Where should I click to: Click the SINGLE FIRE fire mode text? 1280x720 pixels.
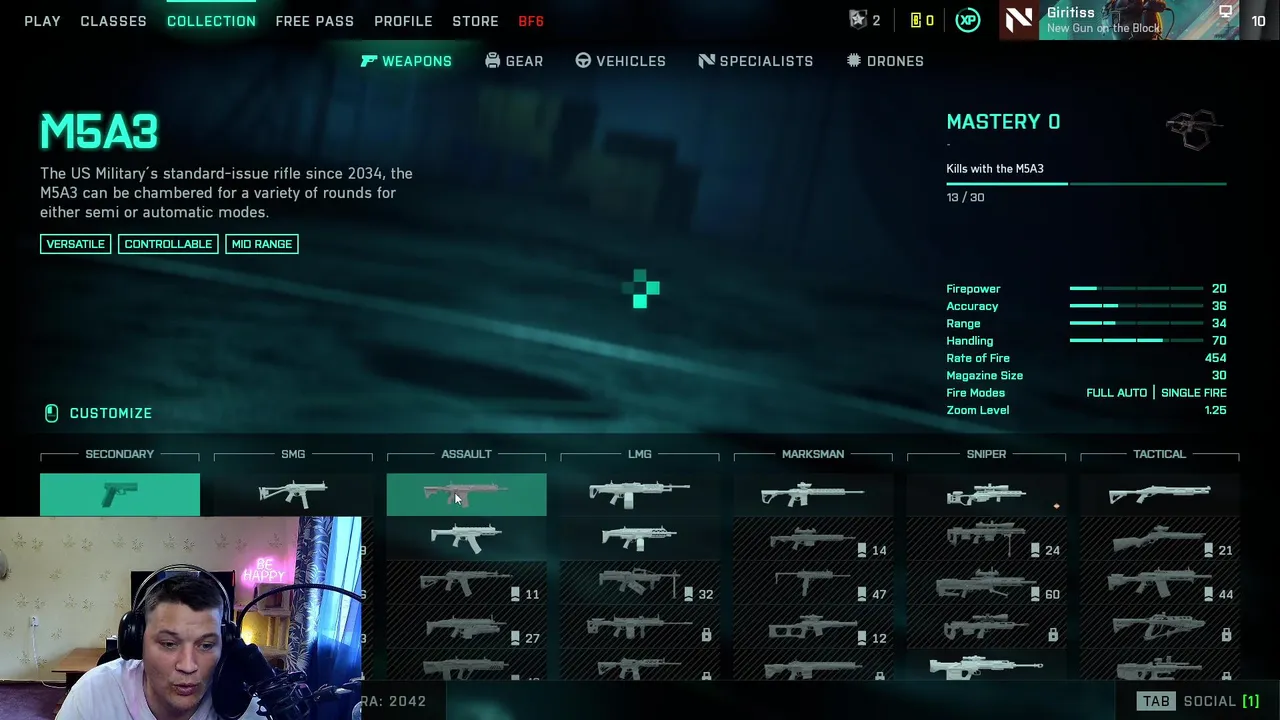click(x=1193, y=393)
